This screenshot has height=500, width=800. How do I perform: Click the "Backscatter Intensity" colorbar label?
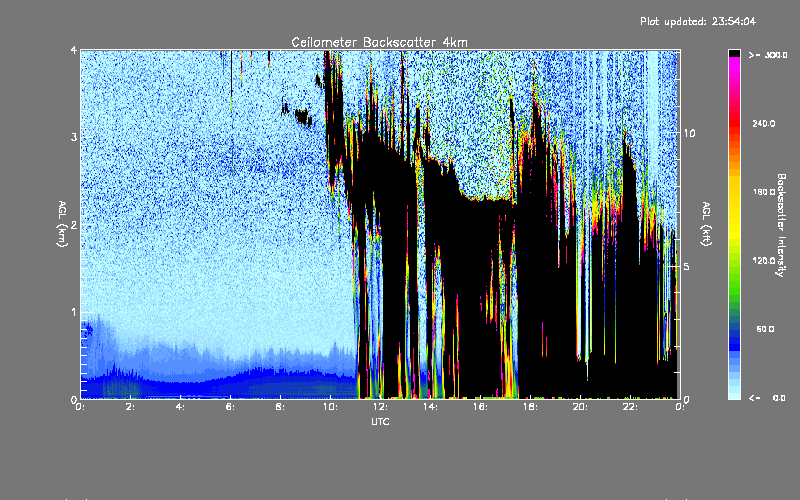click(781, 225)
